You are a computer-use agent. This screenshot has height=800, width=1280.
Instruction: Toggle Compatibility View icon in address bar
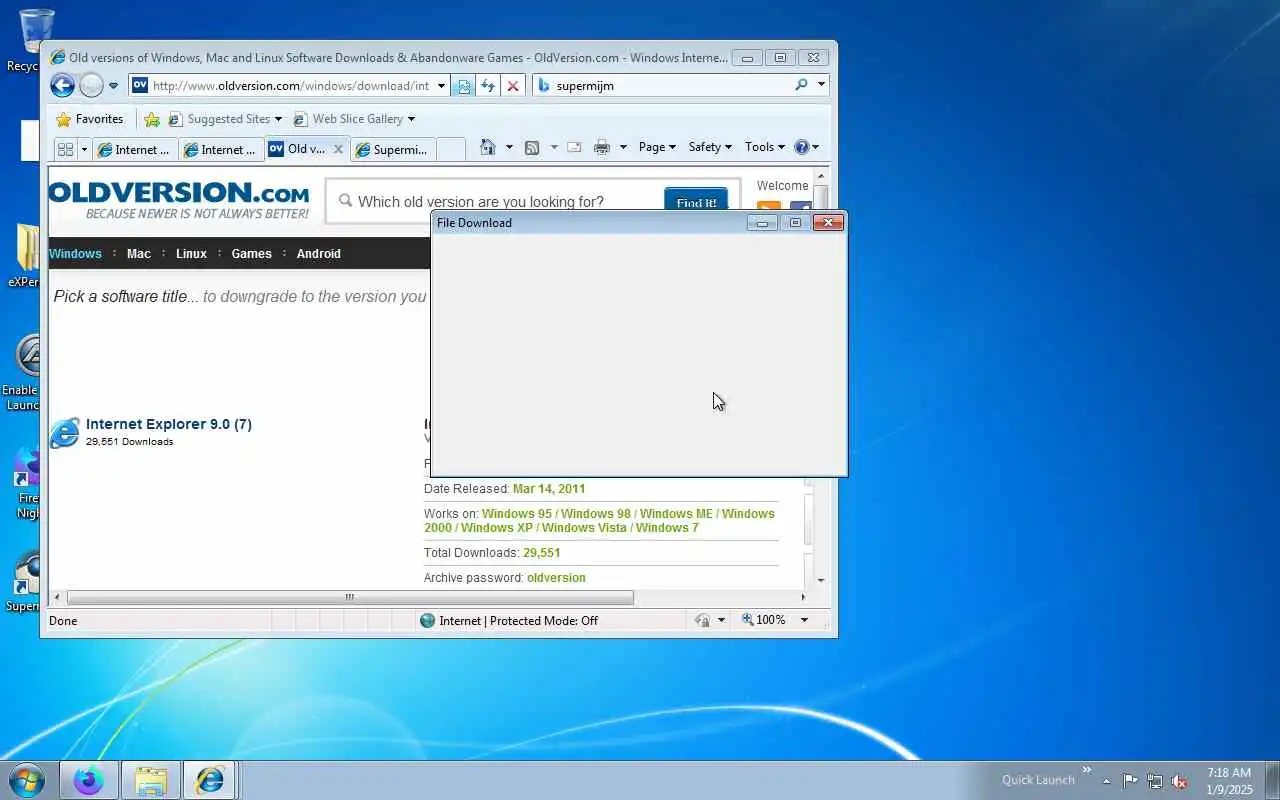tap(464, 86)
